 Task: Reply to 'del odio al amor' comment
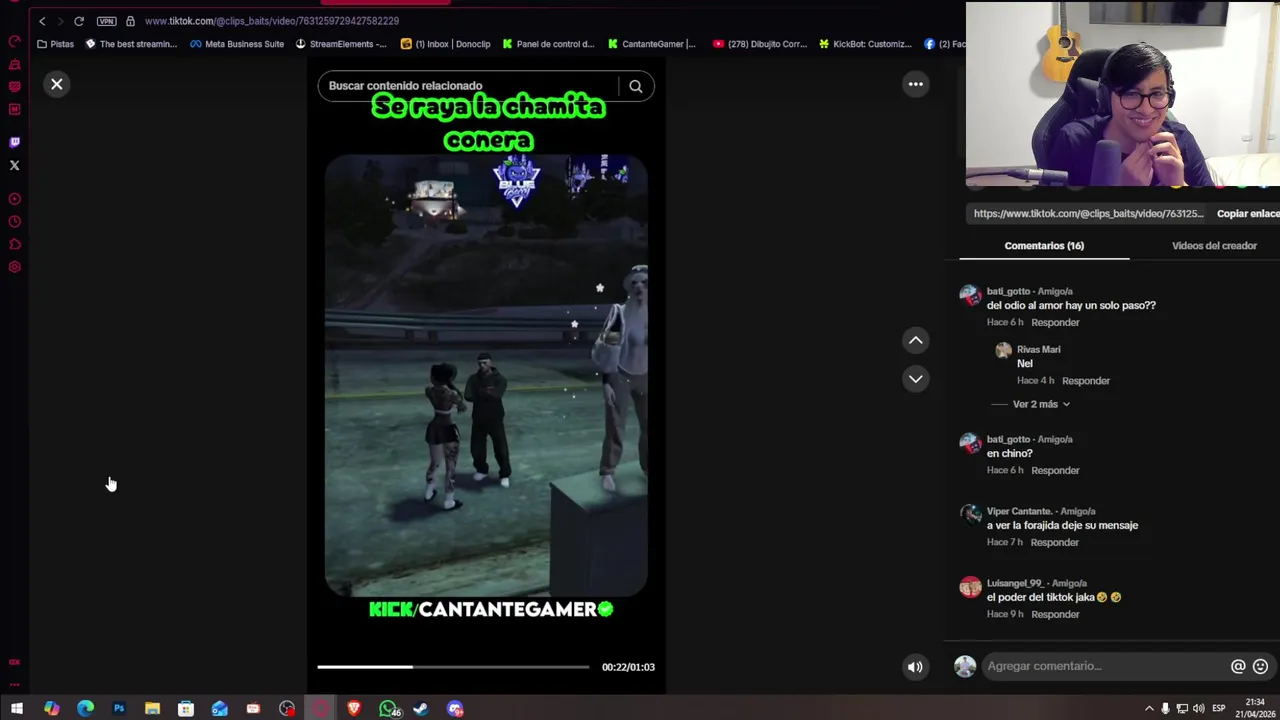tap(1055, 323)
